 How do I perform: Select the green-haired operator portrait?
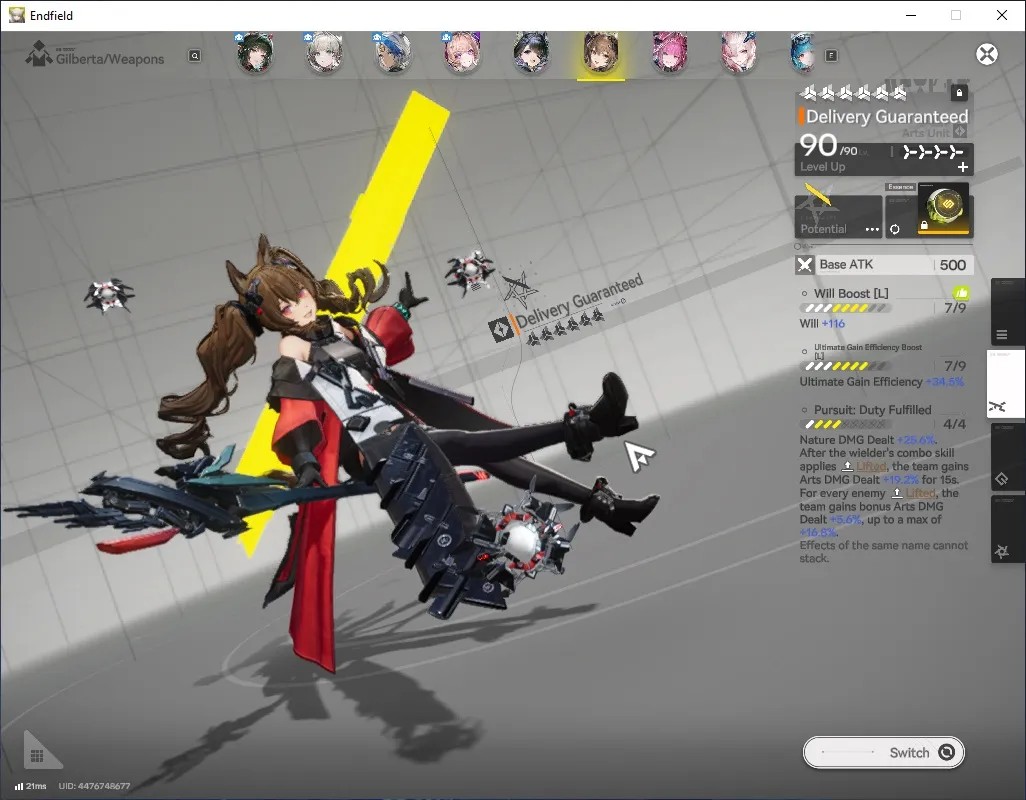point(255,53)
